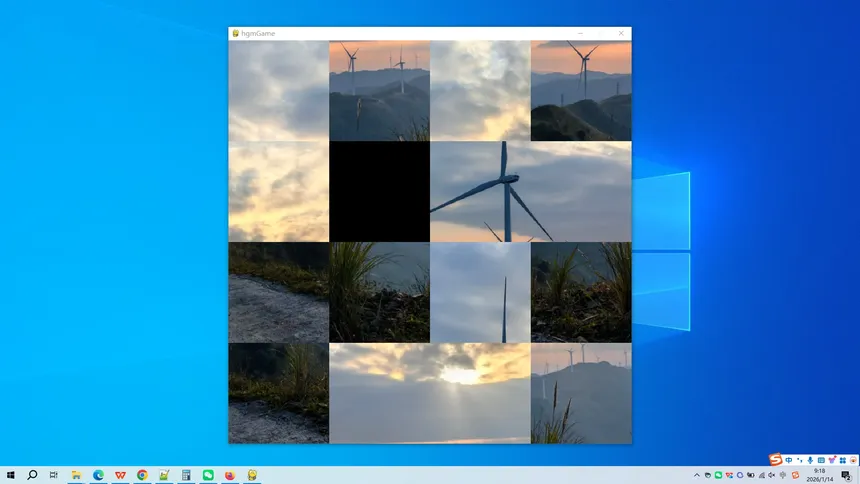
Task: Launch Microsoft Edge from the taskbar
Action: (98, 475)
